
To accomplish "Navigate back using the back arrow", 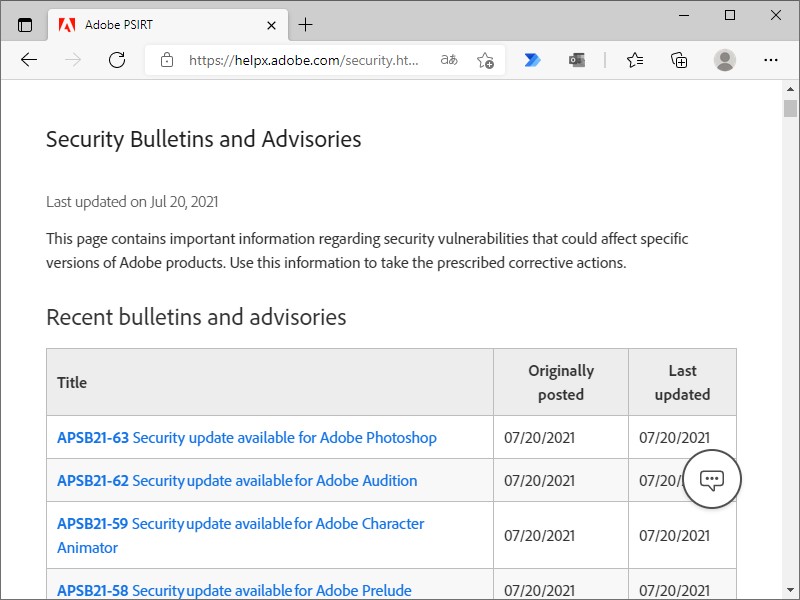I will point(29,60).
